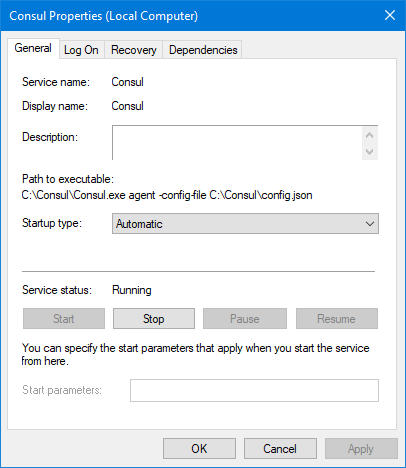406x468 pixels.
Task: Focus the Description text box
Action: [237, 143]
